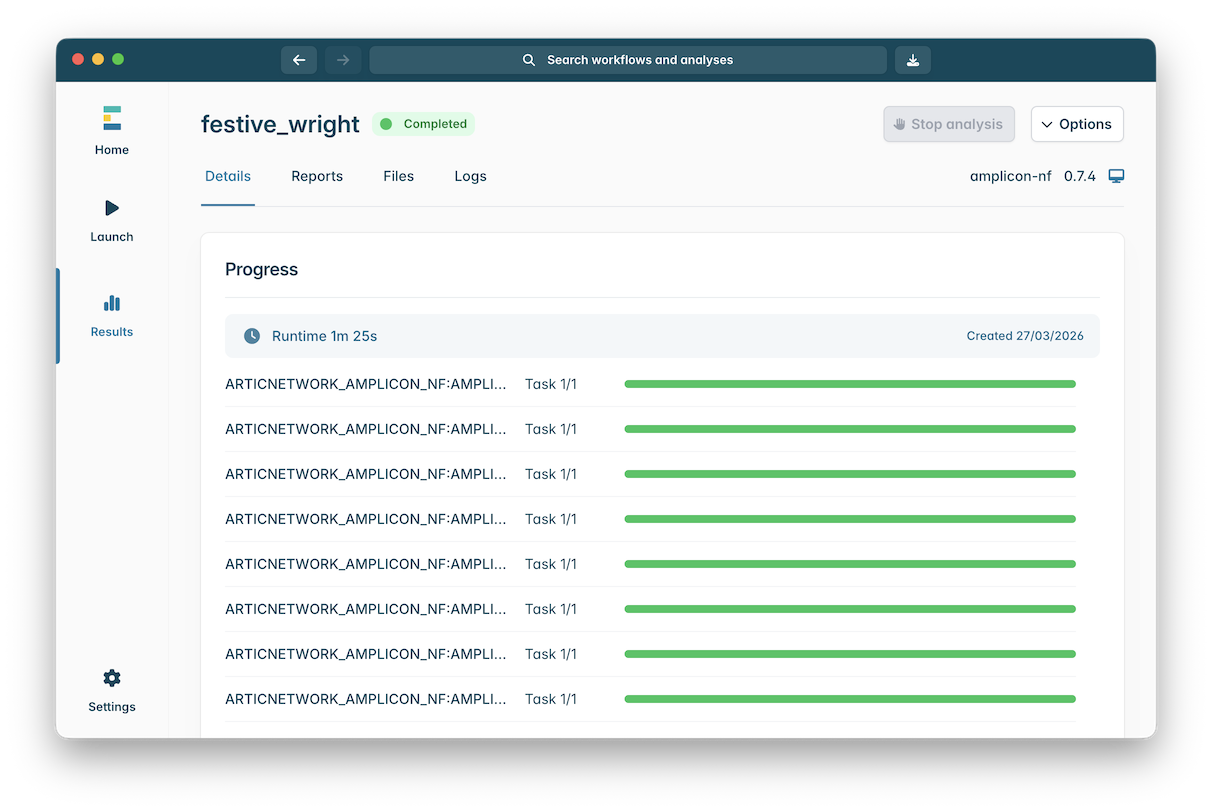
Task: Click the forward arrow navigation button
Action: 343,60
